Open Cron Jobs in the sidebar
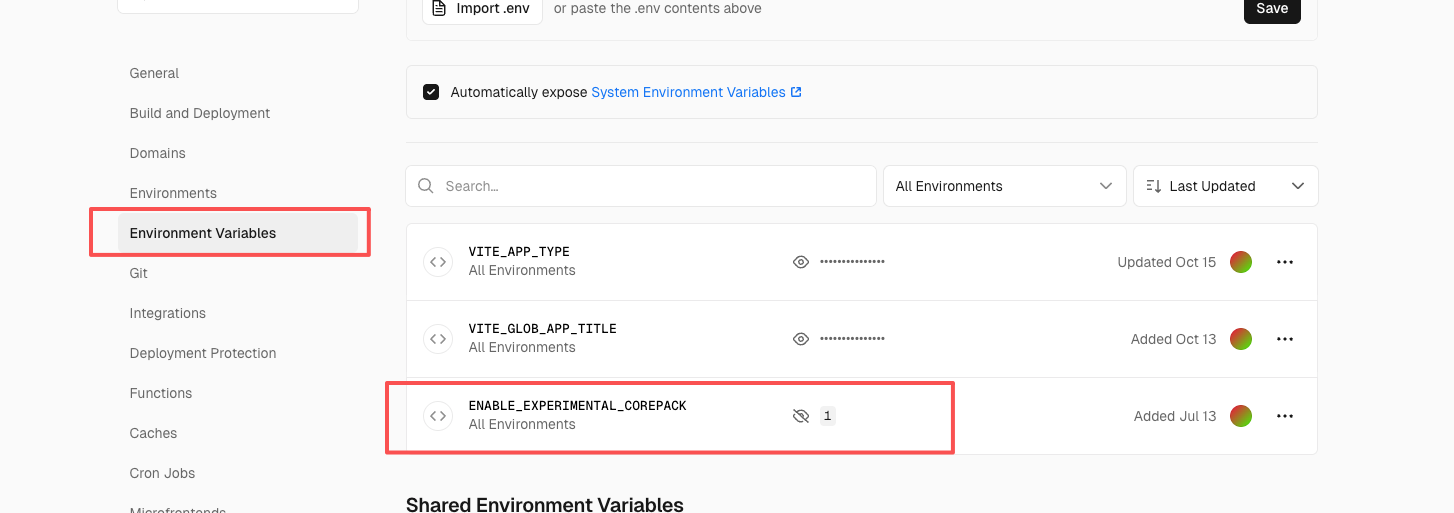 [162, 473]
